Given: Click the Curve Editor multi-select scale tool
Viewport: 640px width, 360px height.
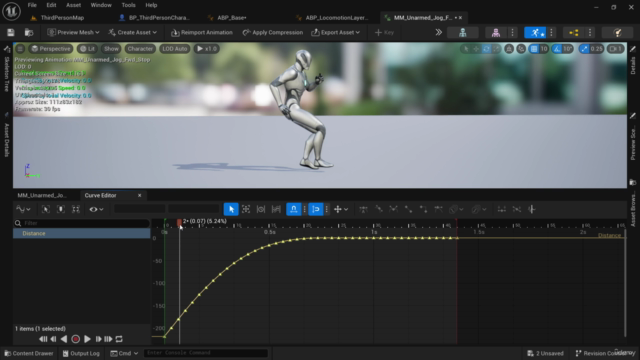Looking at the screenshot, I should point(276,209).
